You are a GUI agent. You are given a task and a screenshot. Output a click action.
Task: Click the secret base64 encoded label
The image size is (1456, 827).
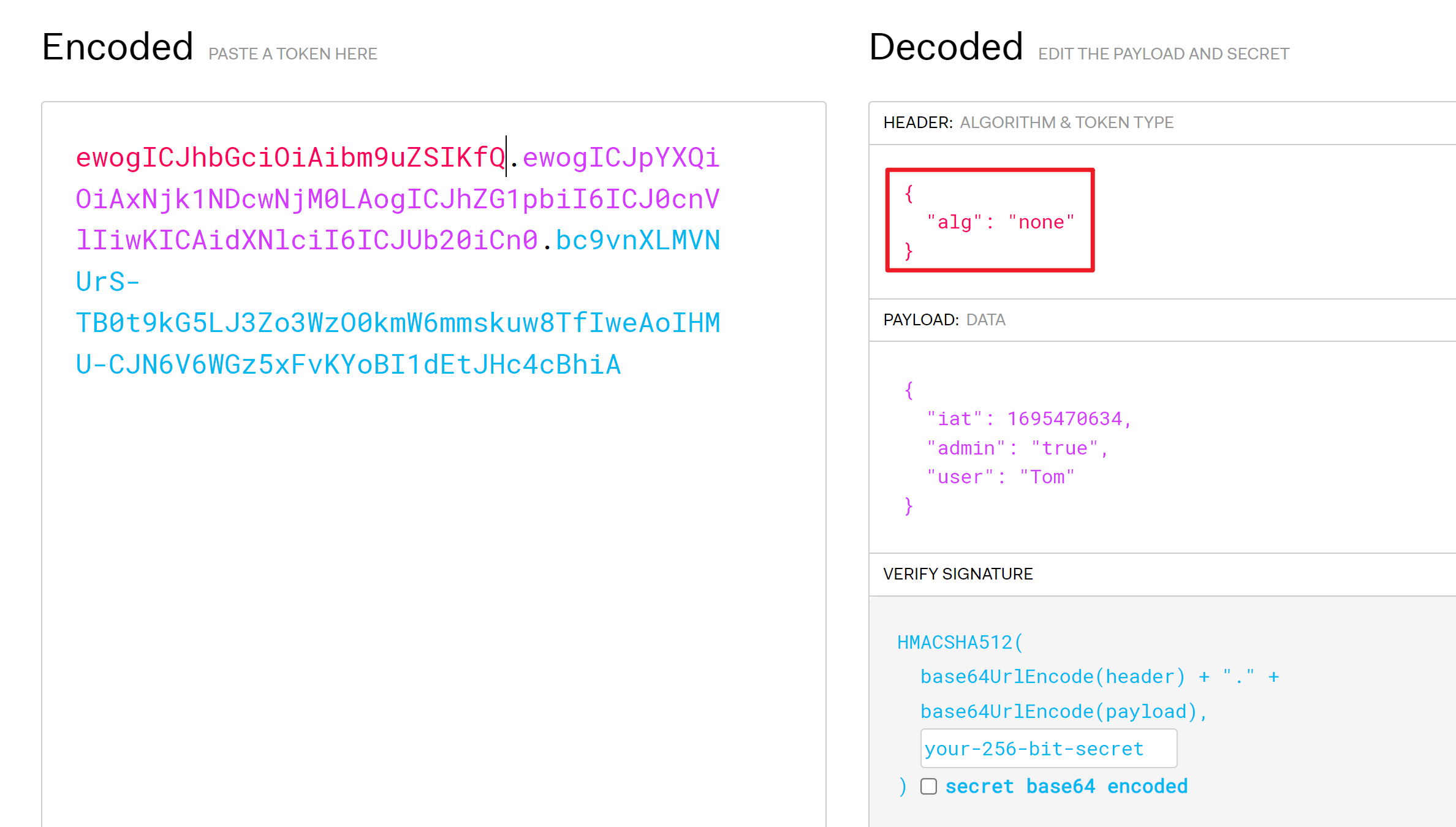click(1066, 787)
